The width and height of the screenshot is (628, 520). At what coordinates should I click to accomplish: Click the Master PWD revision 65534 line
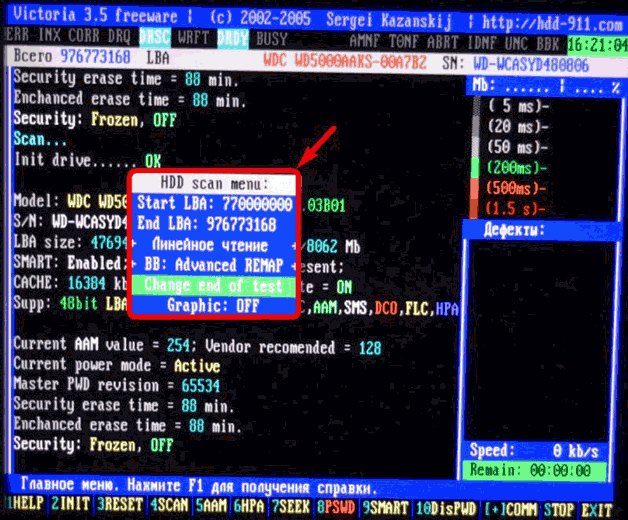tap(117, 385)
